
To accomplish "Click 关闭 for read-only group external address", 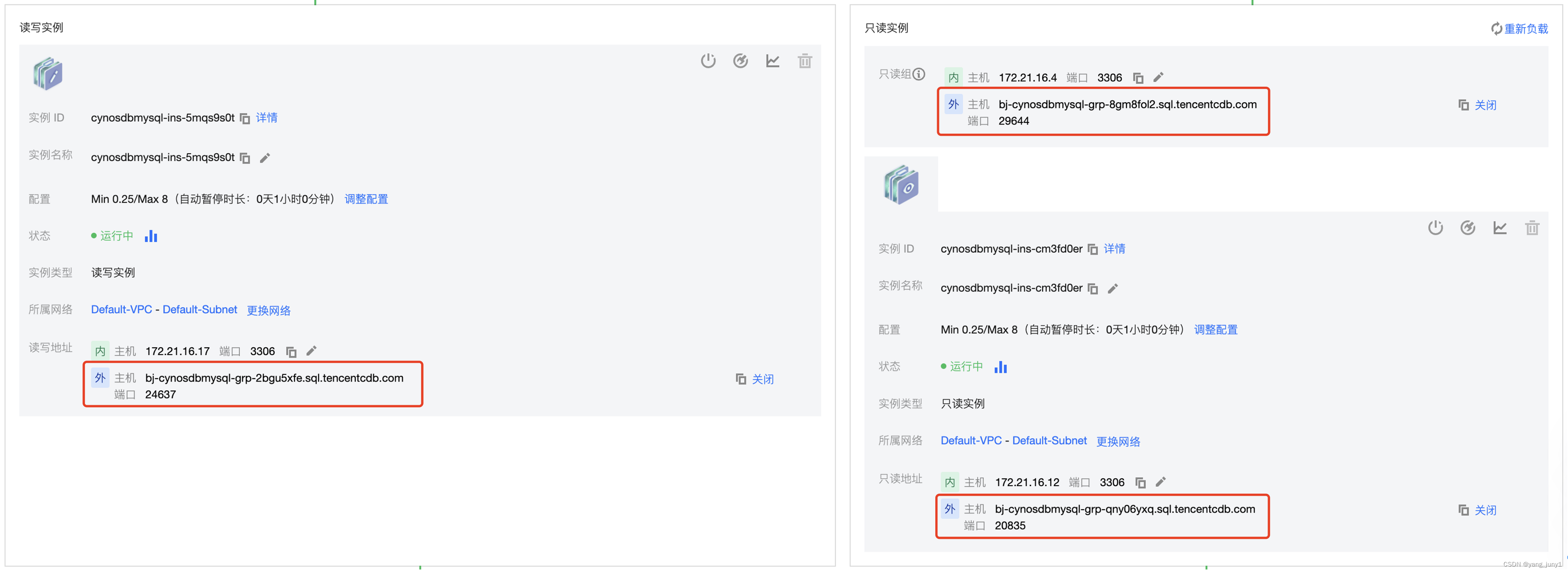I will 1485,105.
